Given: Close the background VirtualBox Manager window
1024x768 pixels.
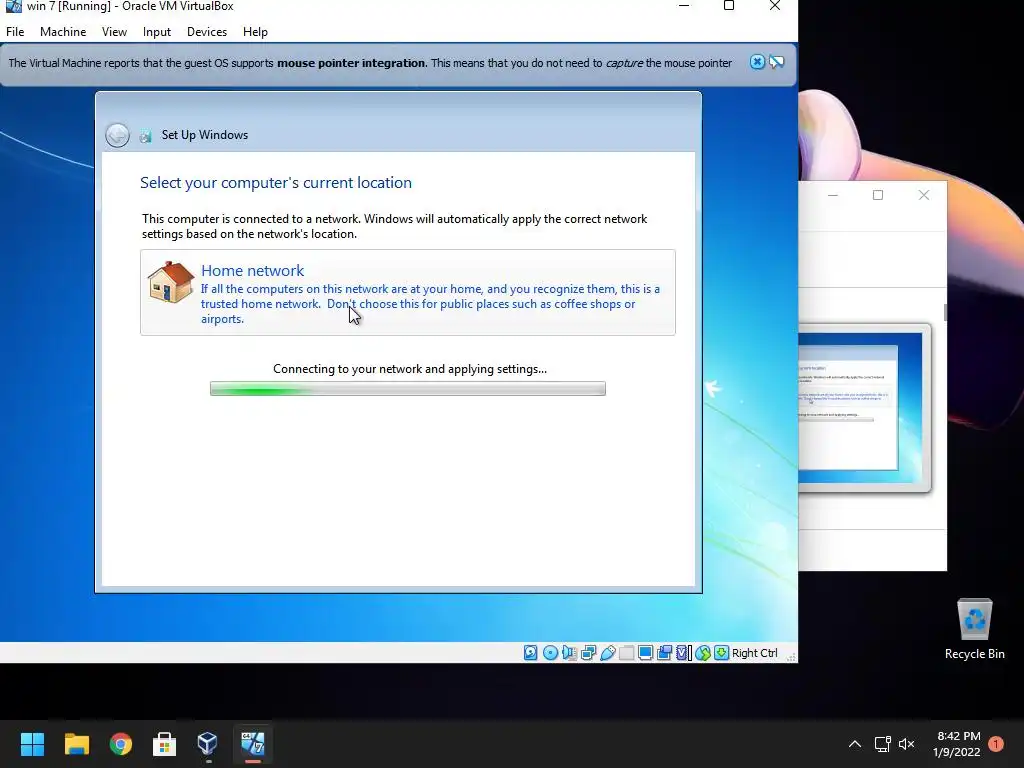Looking at the screenshot, I should click(923, 195).
